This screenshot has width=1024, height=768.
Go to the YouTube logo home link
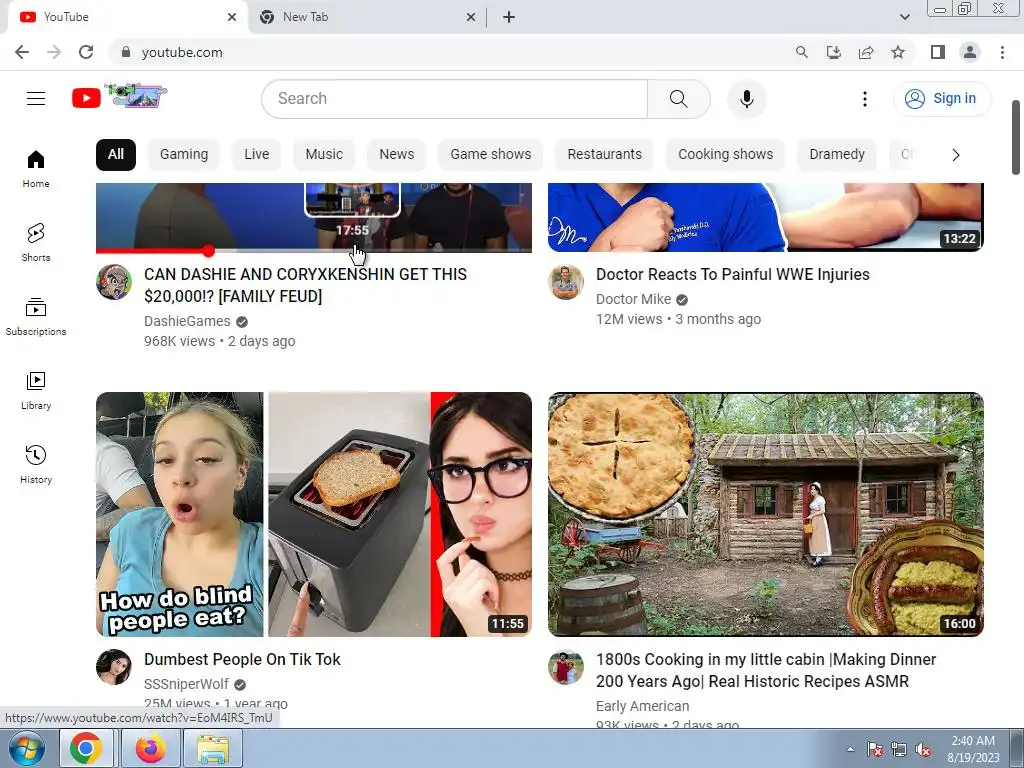point(119,97)
